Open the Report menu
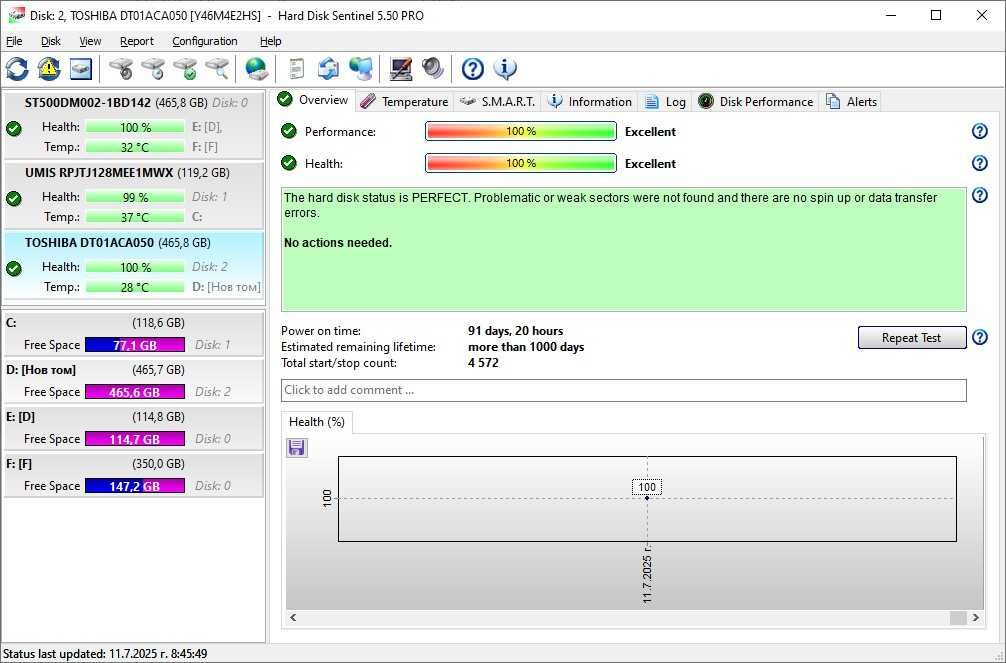 [137, 41]
